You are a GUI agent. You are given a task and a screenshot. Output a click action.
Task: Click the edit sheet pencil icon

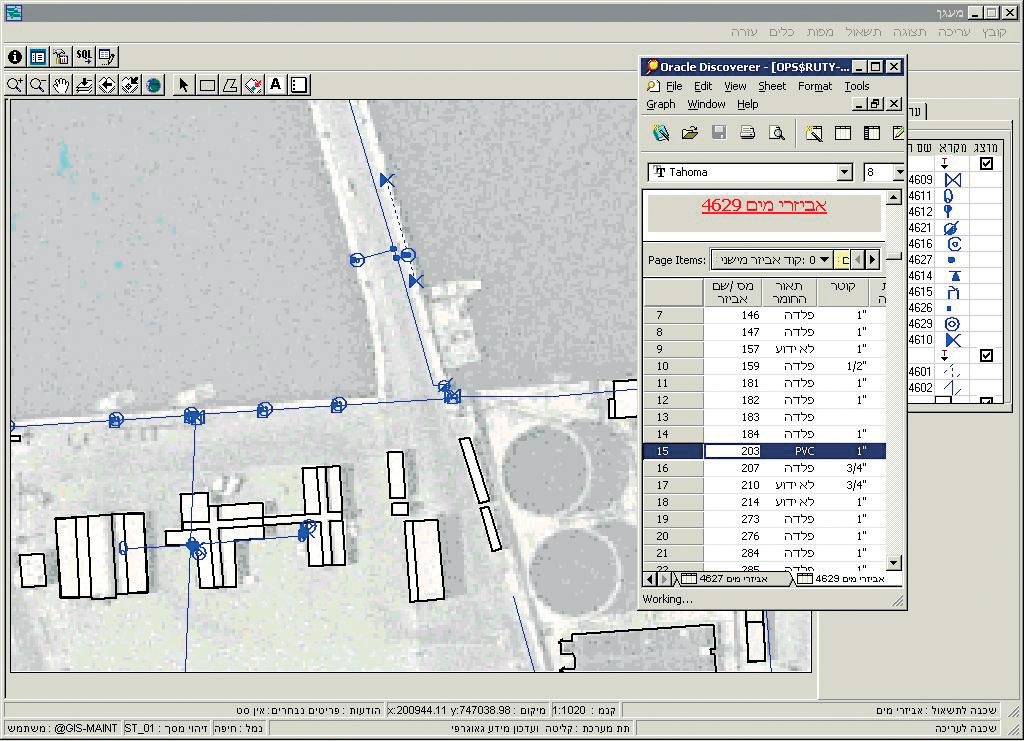coord(899,133)
